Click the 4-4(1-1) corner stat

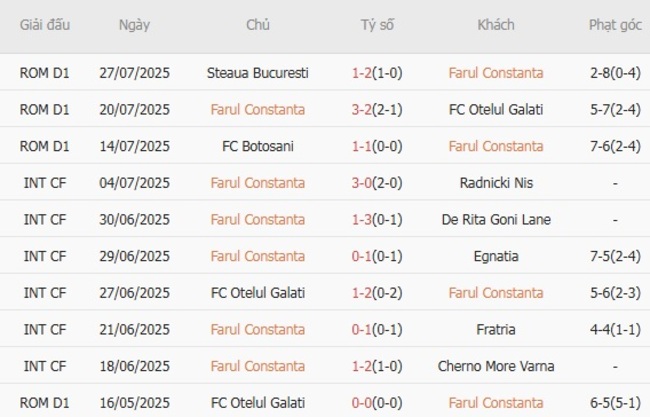pos(615,329)
